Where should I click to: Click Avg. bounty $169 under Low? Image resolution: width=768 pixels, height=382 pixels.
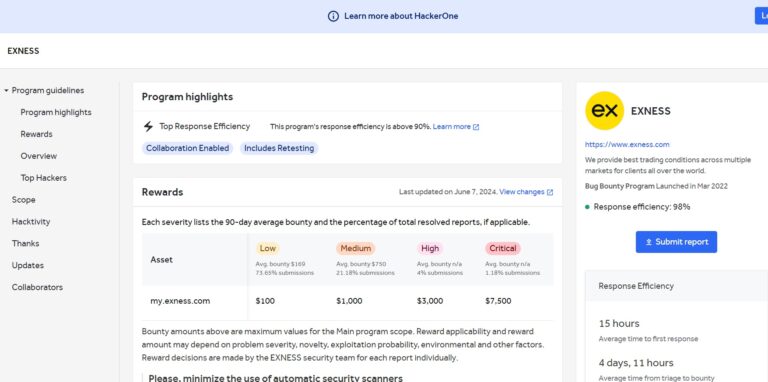pyautogui.click(x=280, y=264)
